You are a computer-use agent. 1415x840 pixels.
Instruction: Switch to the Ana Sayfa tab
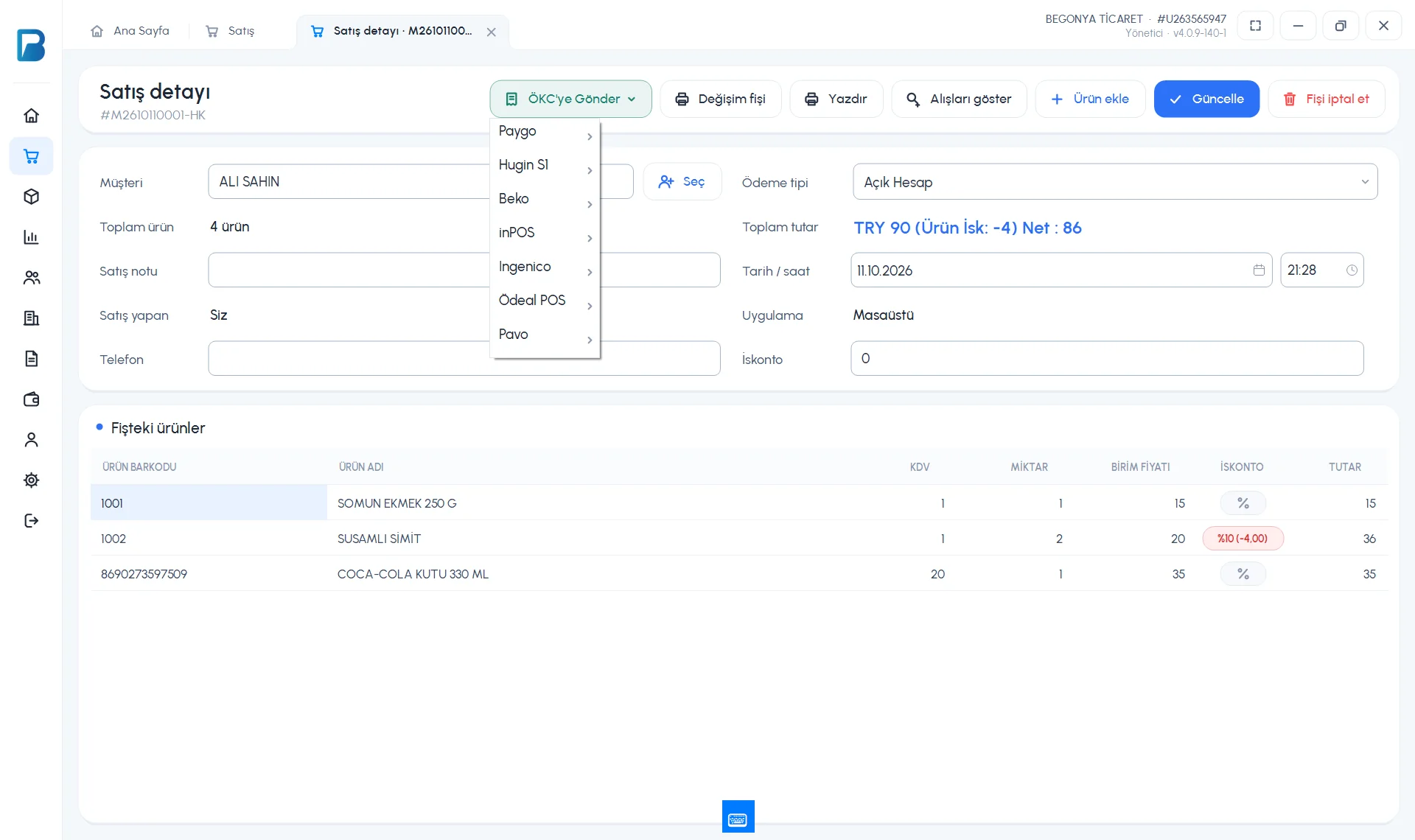pyautogui.click(x=130, y=31)
